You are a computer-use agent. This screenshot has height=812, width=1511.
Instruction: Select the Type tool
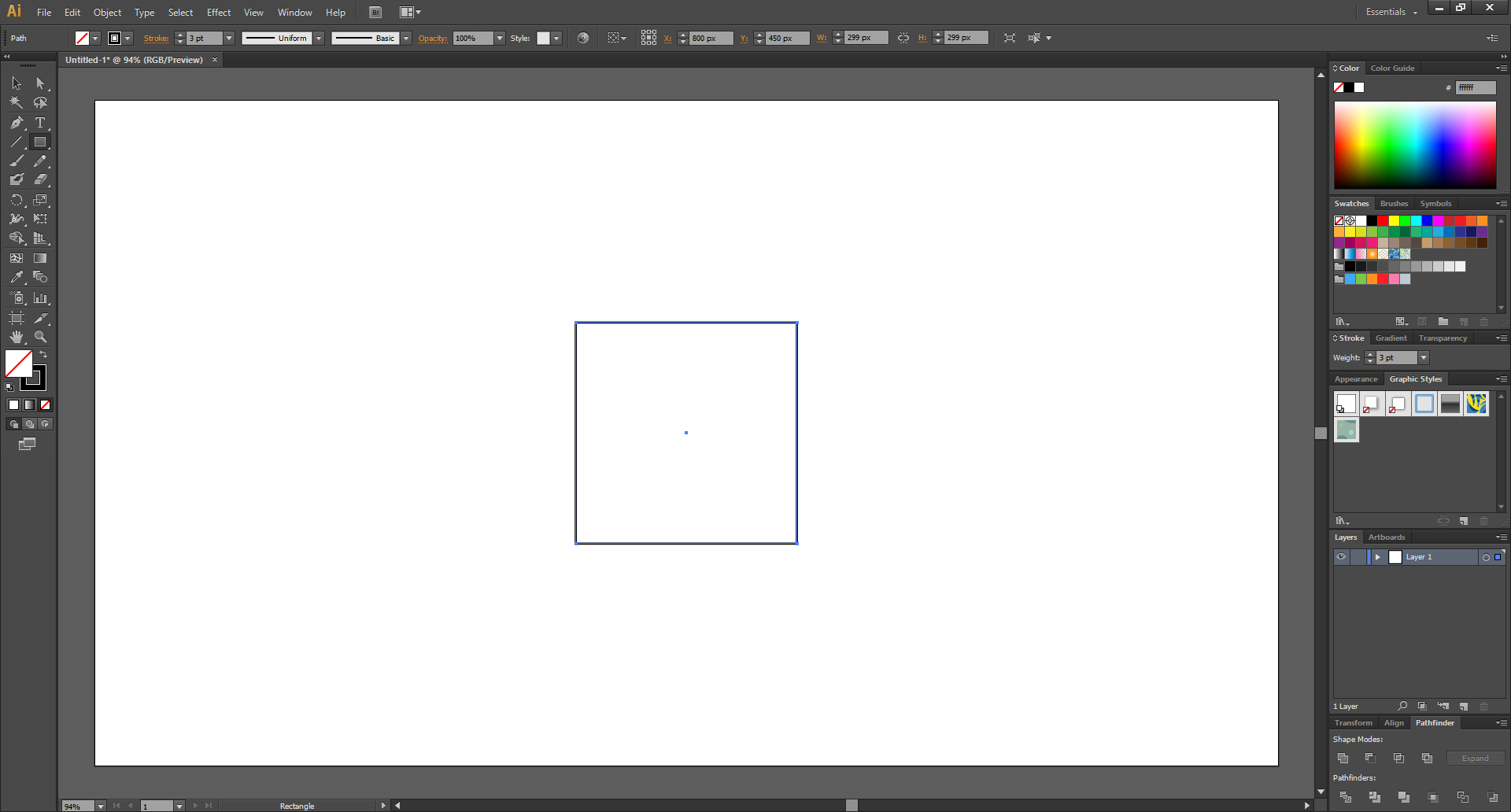point(40,123)
